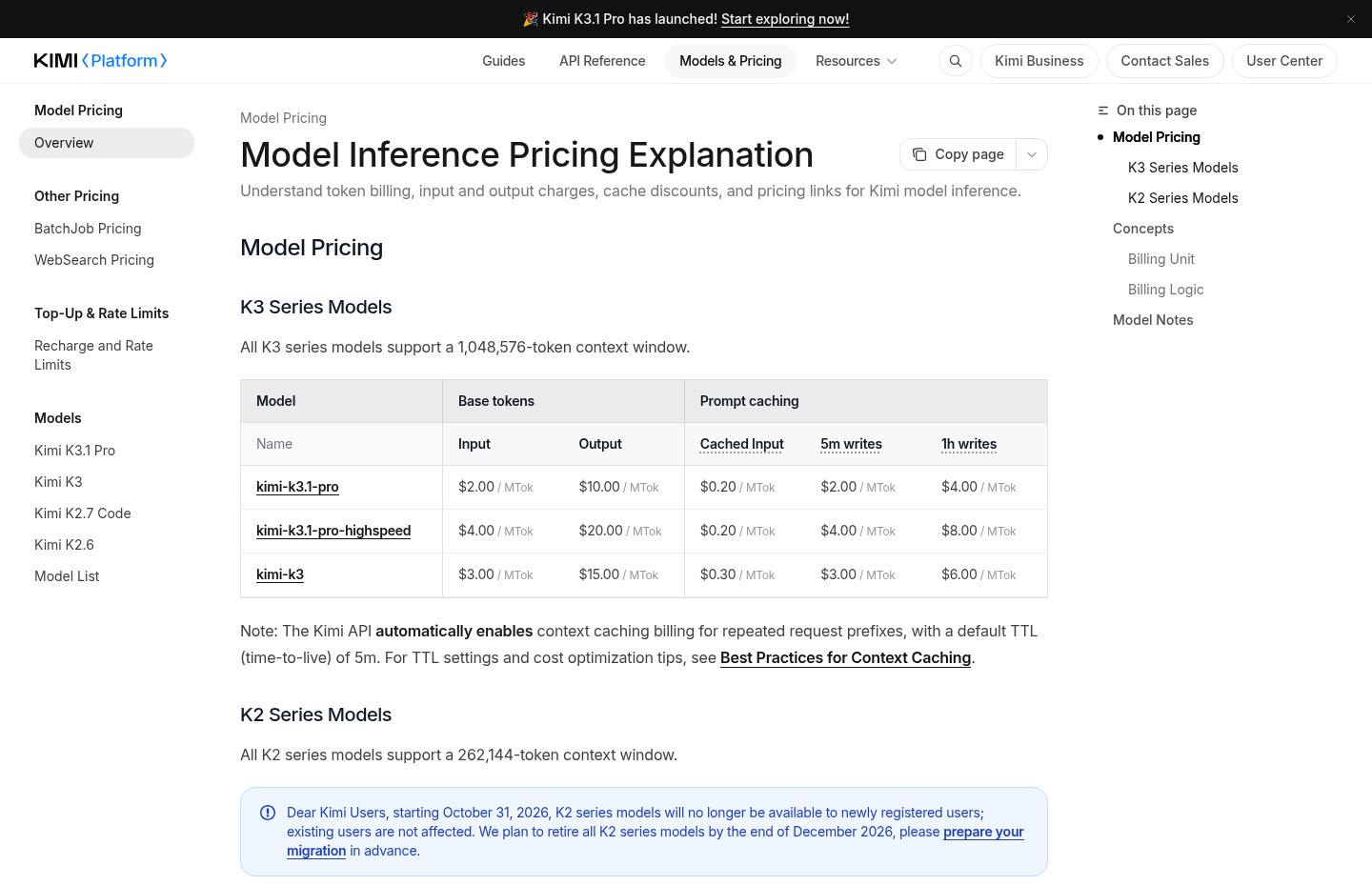This screenshot has height=886, width=1372.
Task: Go to API Reference
Action: (x=602, y=61)
